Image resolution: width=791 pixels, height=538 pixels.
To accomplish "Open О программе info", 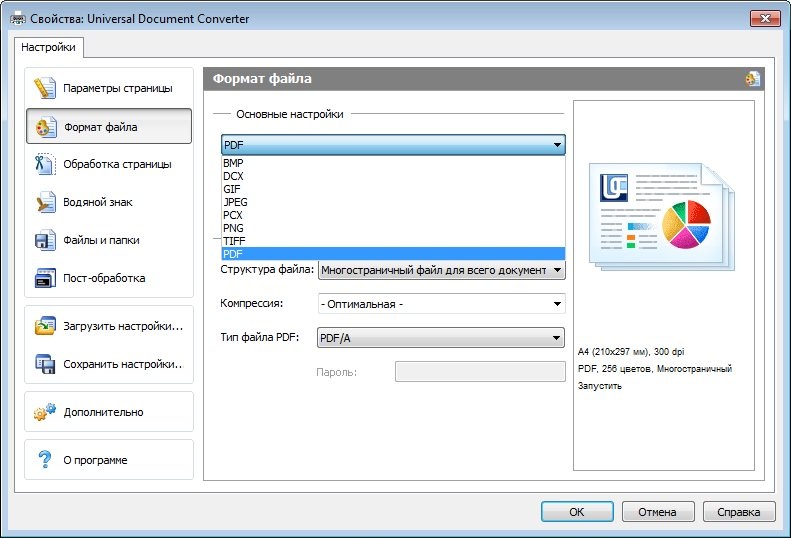I will point(109,460).
